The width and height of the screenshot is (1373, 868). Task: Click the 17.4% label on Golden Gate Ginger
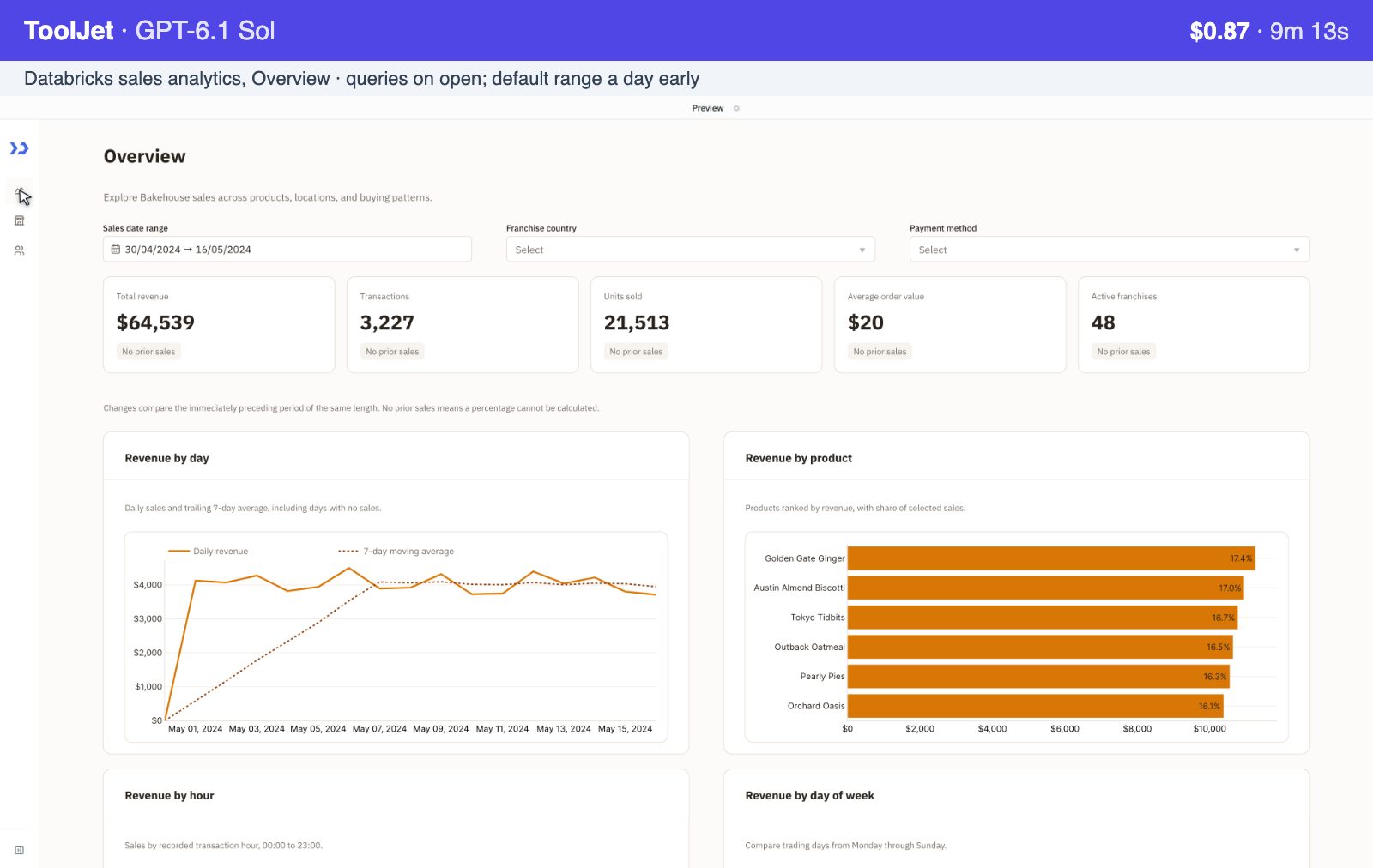pos(1241,558)
